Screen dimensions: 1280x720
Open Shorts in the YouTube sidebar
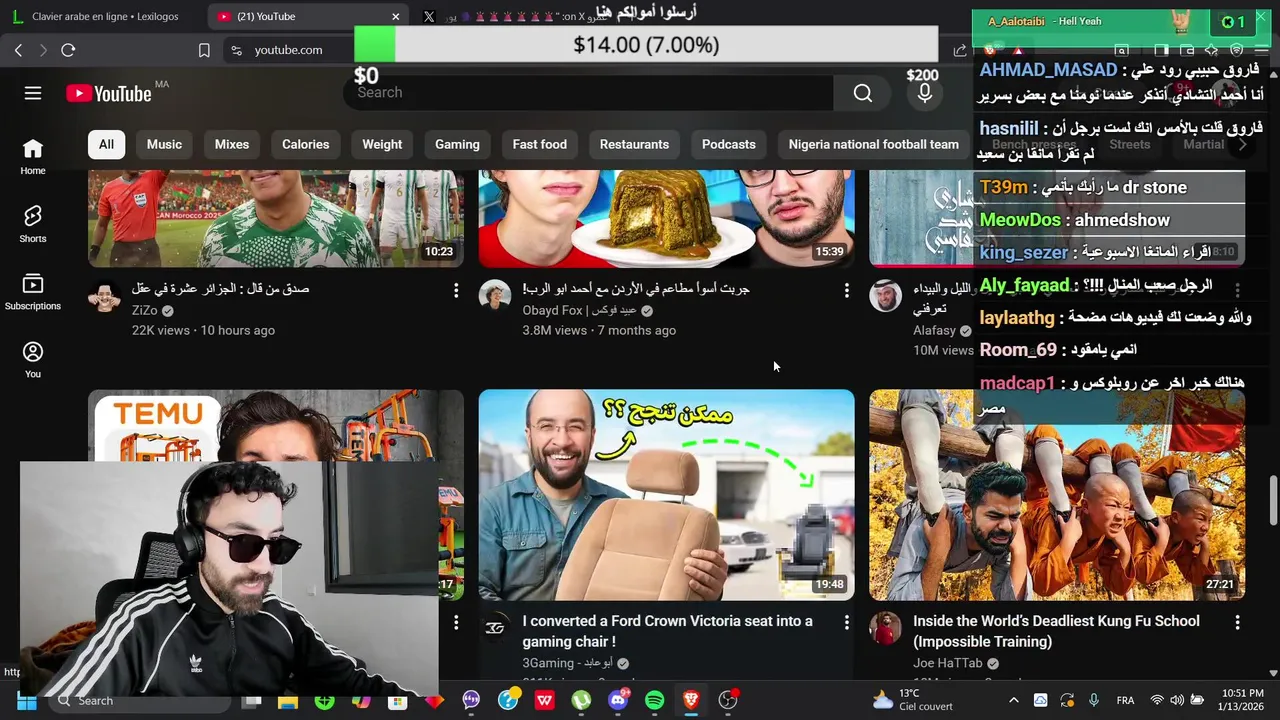33,224
